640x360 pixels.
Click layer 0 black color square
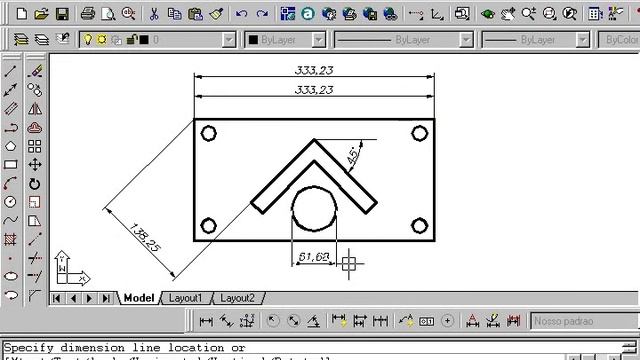coord(144,40)
